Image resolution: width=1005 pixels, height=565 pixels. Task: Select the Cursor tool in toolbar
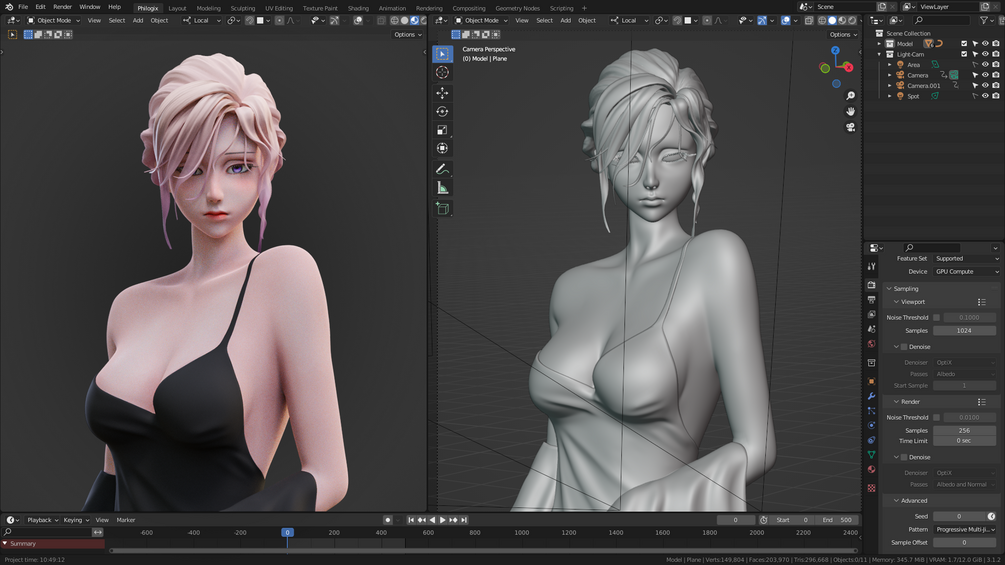tap(442, 72)
